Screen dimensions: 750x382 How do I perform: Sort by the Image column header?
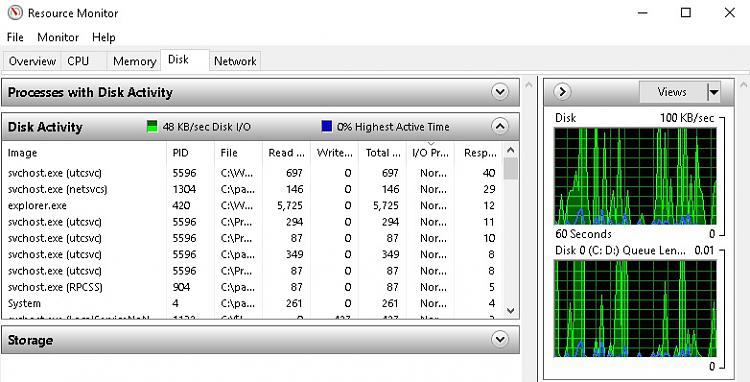click(84, 153)
